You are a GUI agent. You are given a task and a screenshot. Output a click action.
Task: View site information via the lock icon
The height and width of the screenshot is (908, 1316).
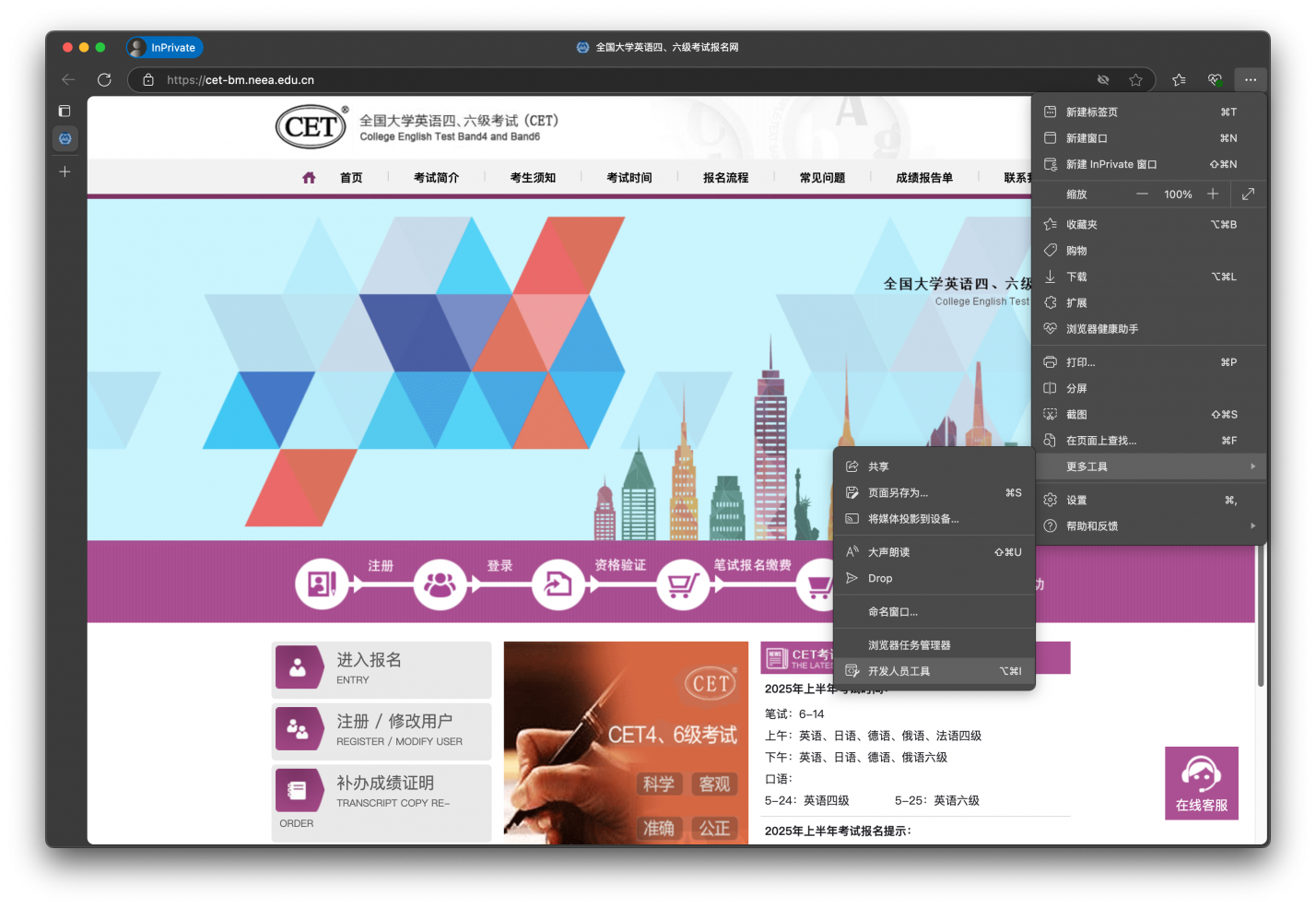[147, 79]
